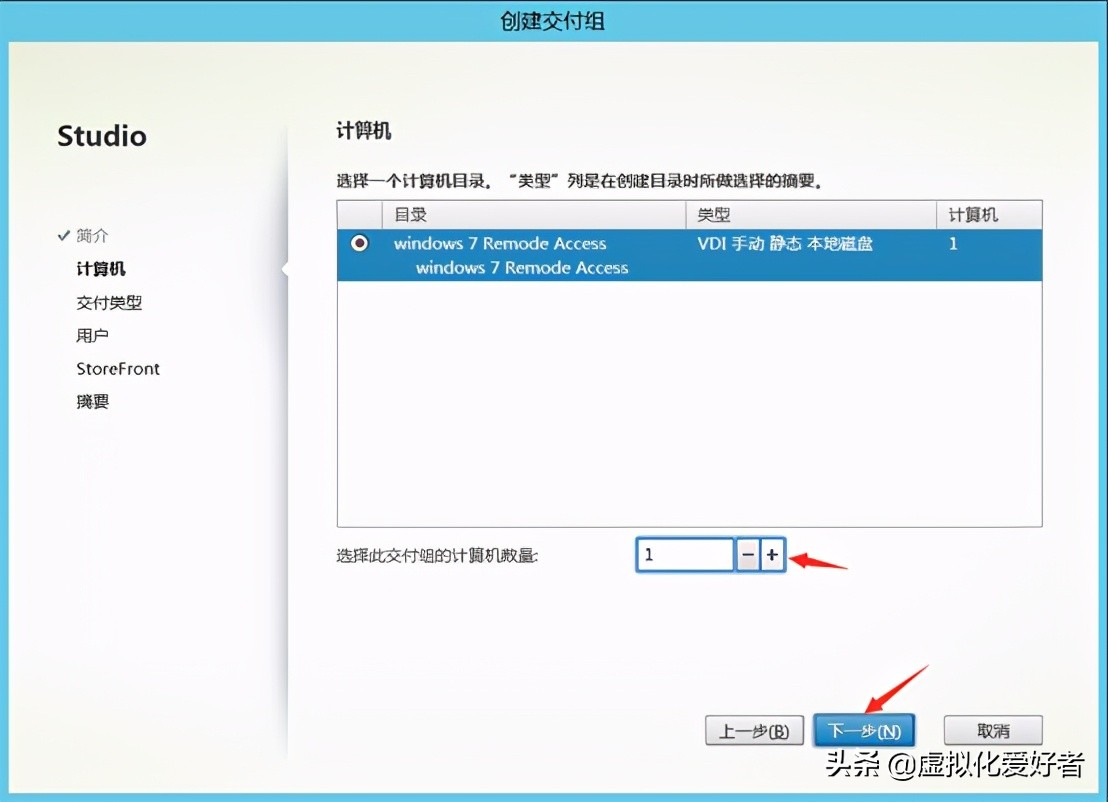Click the 类型 column header
Image resolution: width=1108 pixels, height=802 pixels.
coord(811,215)
